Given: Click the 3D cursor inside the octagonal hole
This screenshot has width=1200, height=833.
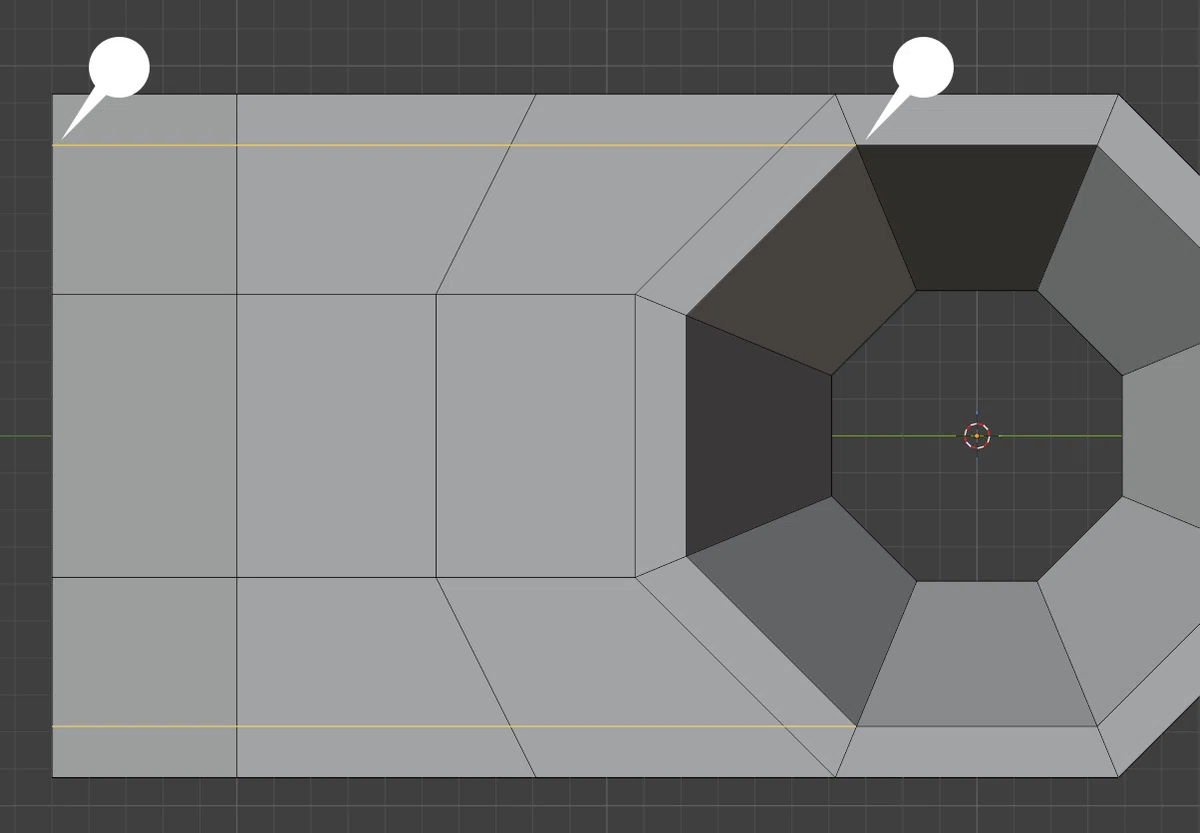Looking at the screenshot, I should click(x=977, y=436).
